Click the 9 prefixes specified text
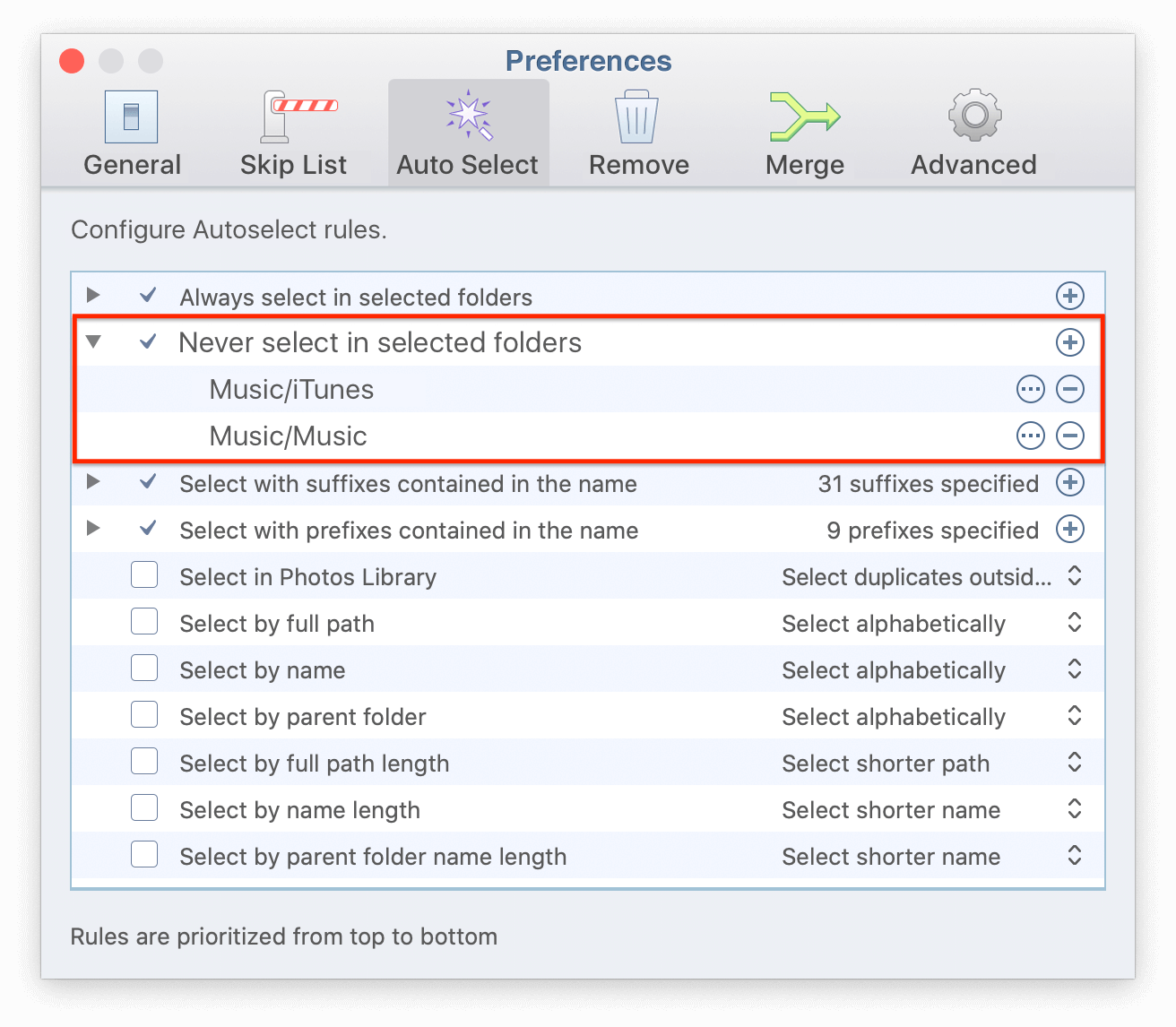The image size is (1176, 1027). [933, 531]
